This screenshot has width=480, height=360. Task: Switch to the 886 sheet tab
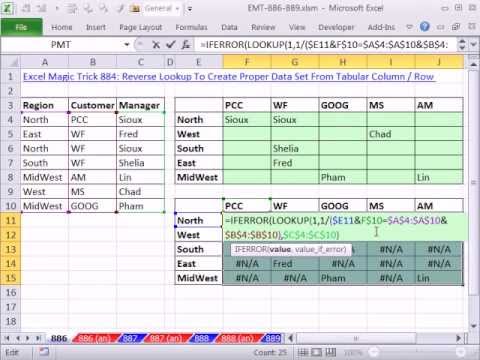coord(59,338)
